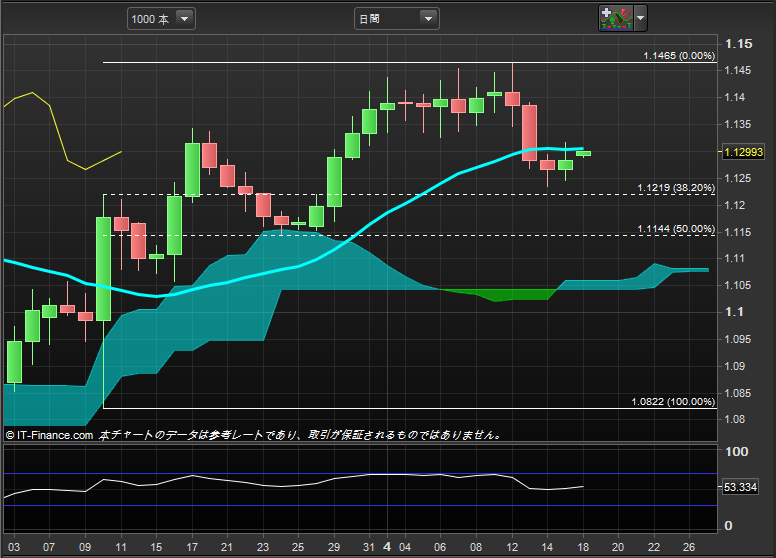Click the current price tag 1.12993
Viewport: 776px width, 558px height.
[x=744, y=152]
